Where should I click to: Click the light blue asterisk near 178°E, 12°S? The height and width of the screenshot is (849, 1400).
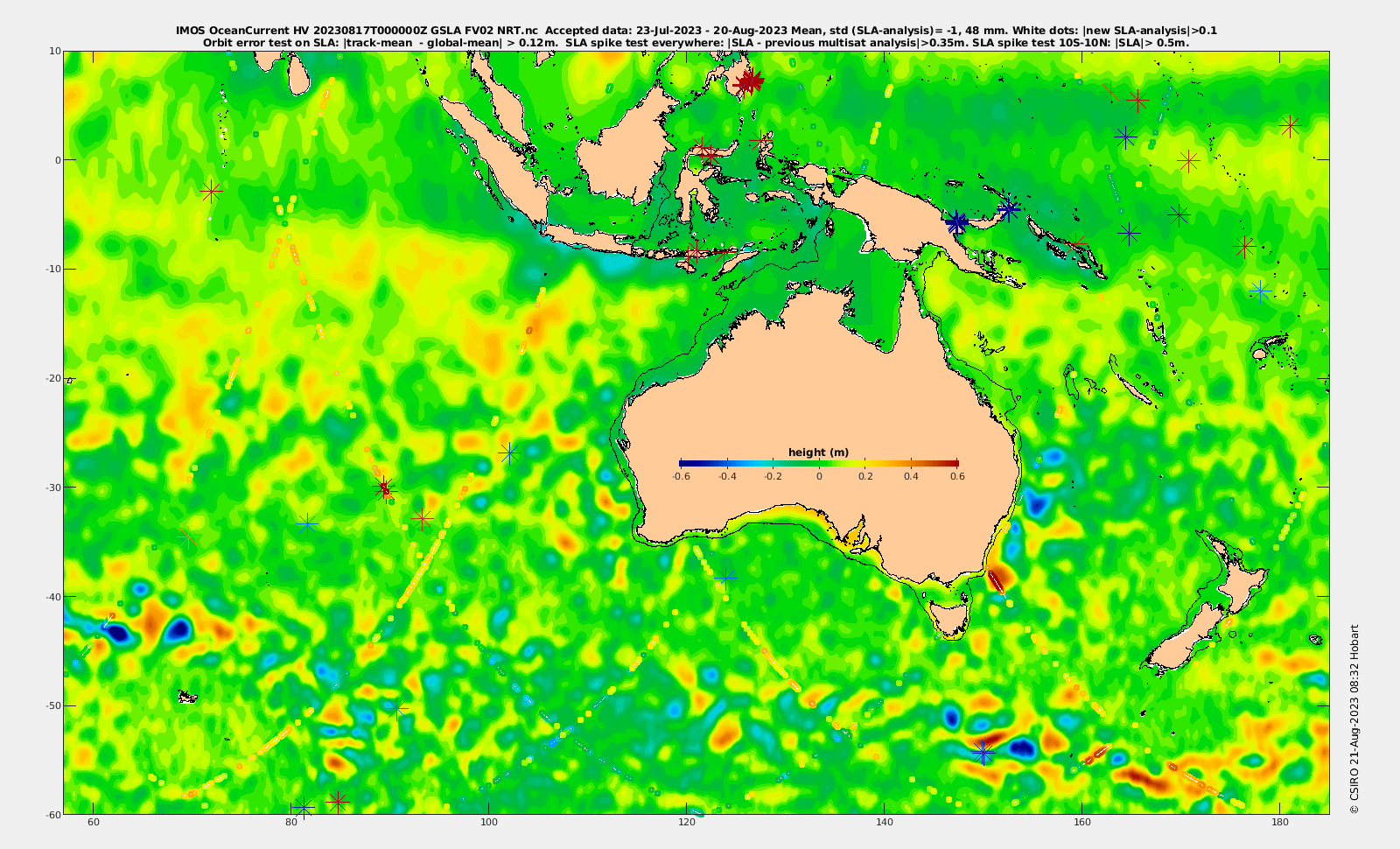coord(1260,291)
